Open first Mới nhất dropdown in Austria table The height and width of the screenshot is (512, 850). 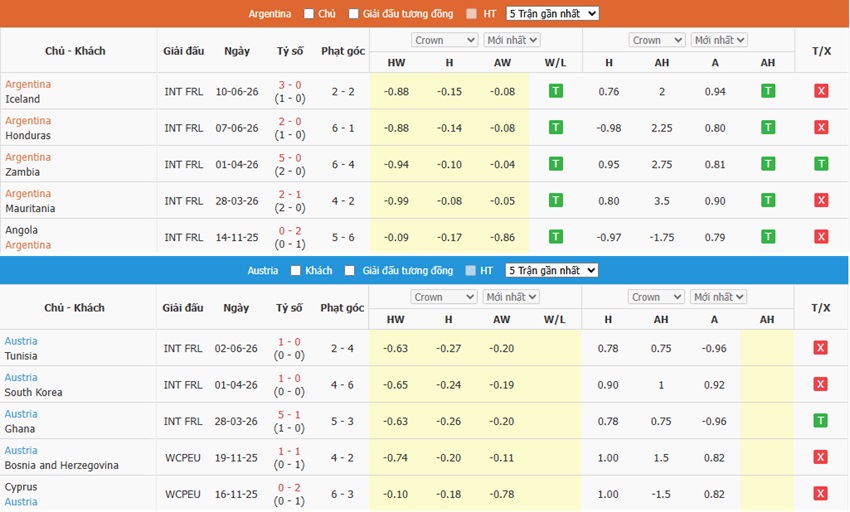coord(510,297)
